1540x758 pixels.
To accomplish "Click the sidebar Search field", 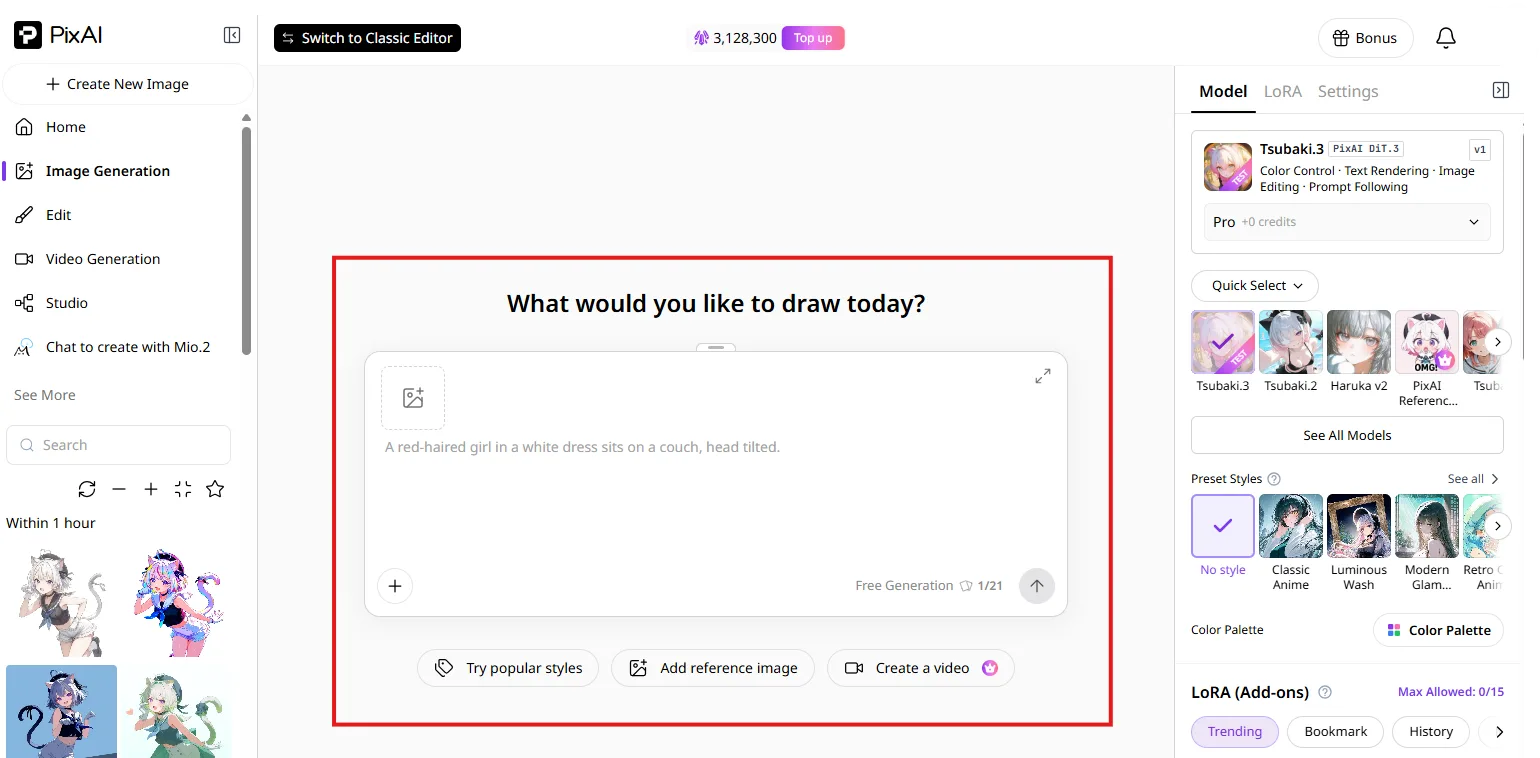I will (118, 445).
